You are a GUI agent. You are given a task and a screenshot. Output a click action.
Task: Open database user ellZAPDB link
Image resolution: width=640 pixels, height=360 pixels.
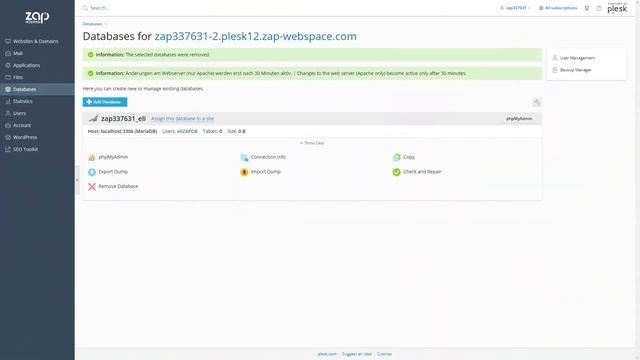point(187,131)
